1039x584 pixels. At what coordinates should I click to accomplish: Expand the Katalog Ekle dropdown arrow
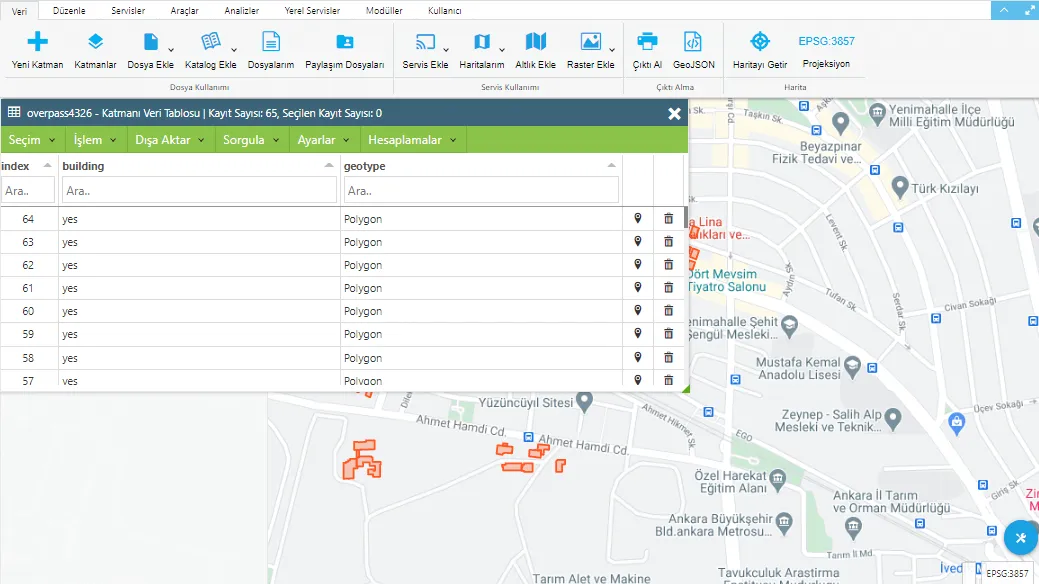click(x=234, y=50)
